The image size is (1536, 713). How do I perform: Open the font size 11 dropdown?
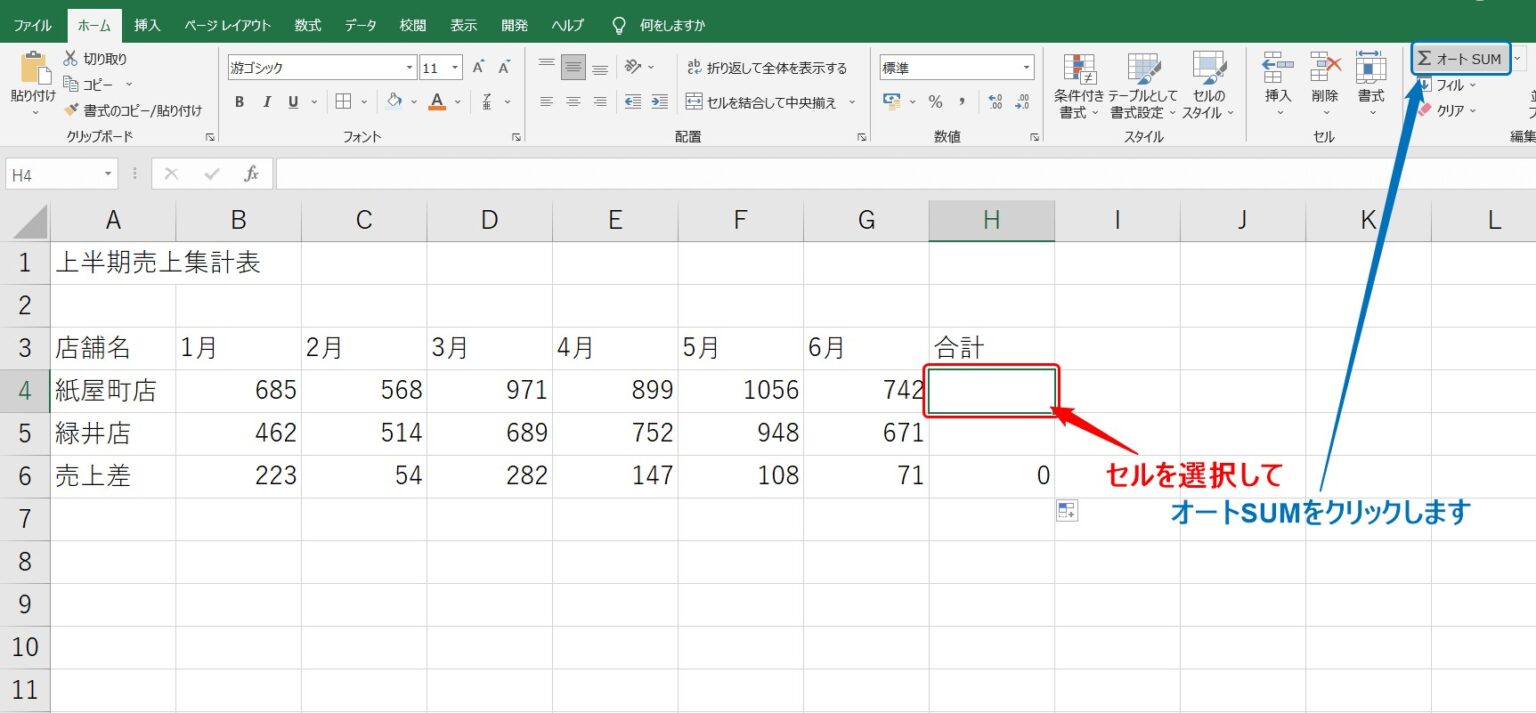tap(455, 68)
